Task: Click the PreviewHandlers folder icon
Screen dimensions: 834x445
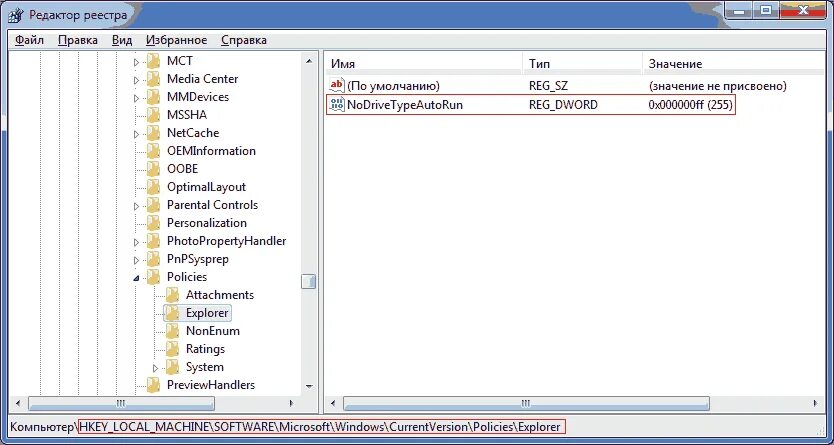Action: pos(153,385)
